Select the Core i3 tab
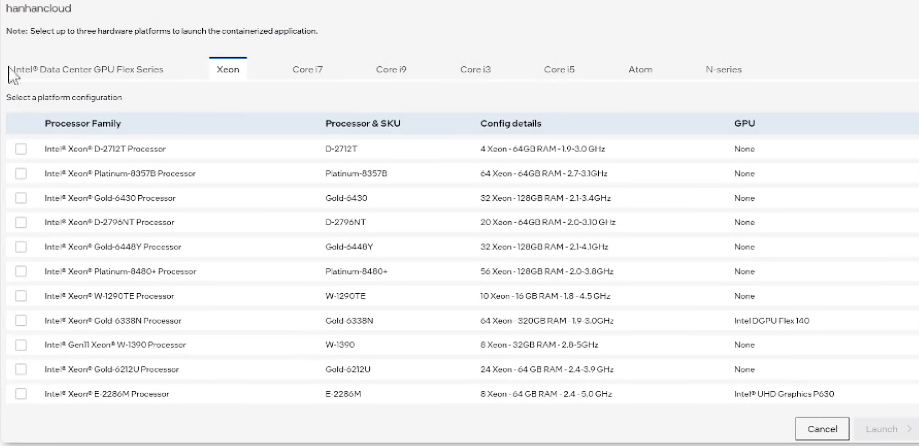Viewport: 919px width, 446px height. (x=475, y=69)
